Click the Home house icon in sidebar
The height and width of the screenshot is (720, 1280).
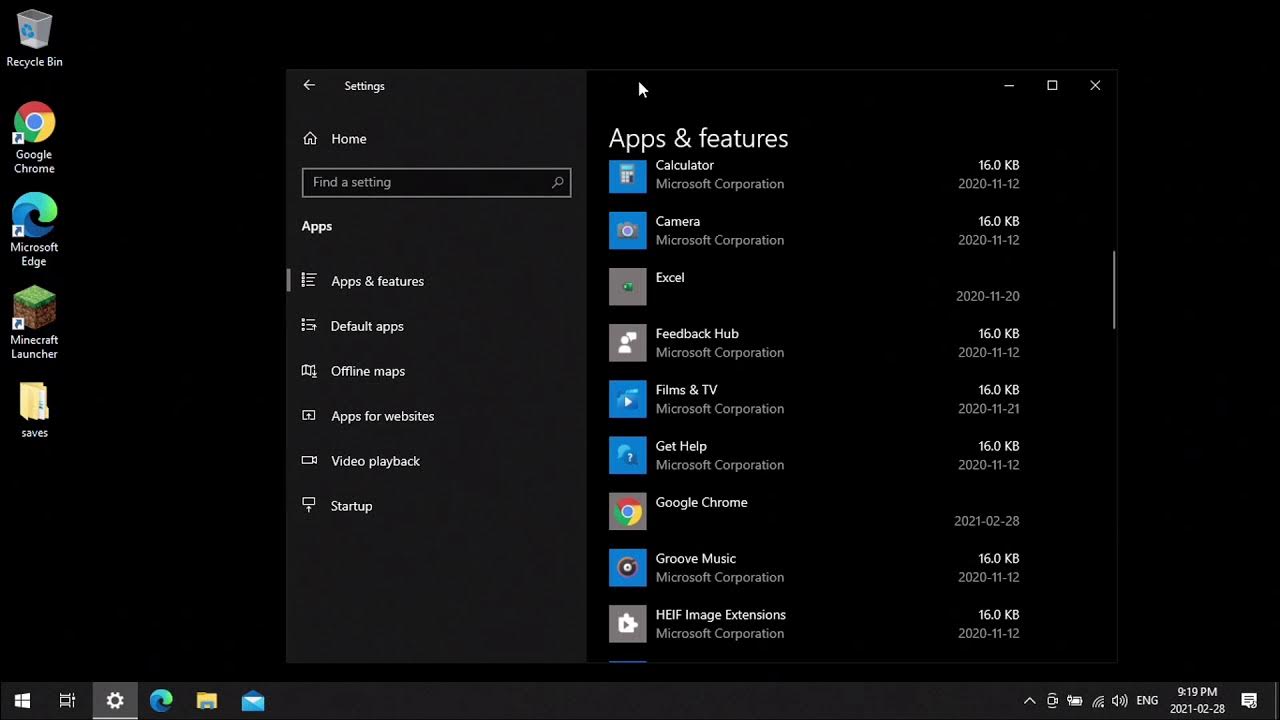[310, 139]
